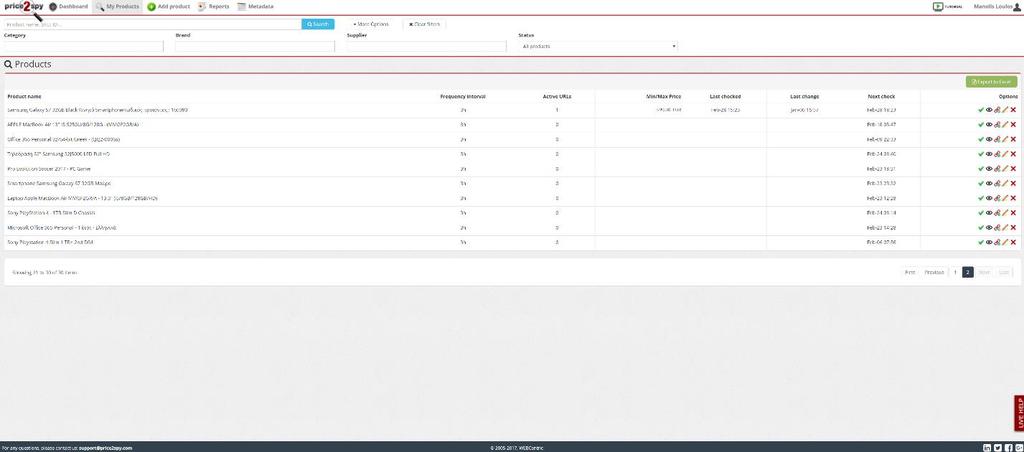1024x452 pixels.
Task: Click the red X for Sony PlayStation 4 Slim D Chassis
Action: (1013, 213)
